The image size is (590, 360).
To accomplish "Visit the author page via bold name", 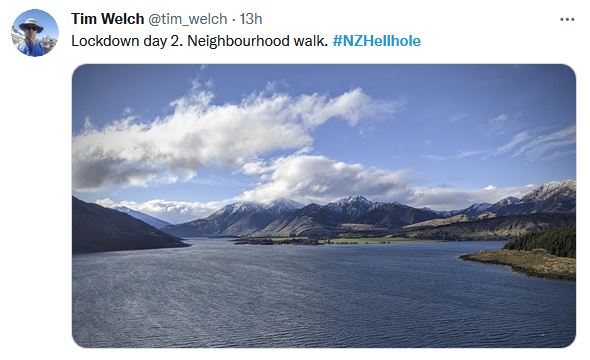I will coord(108,19).
